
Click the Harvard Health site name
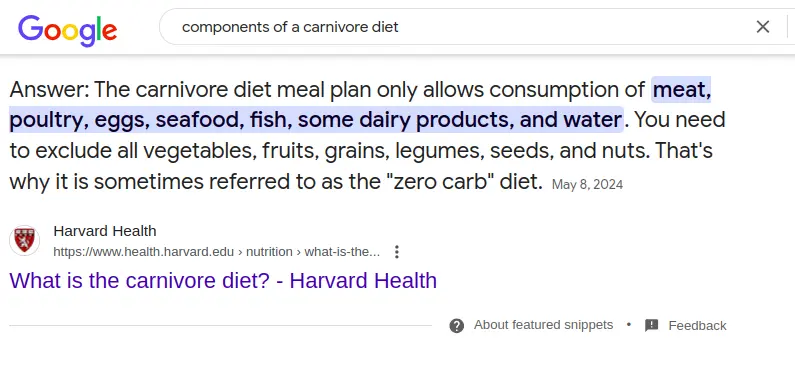click(105, 231)
